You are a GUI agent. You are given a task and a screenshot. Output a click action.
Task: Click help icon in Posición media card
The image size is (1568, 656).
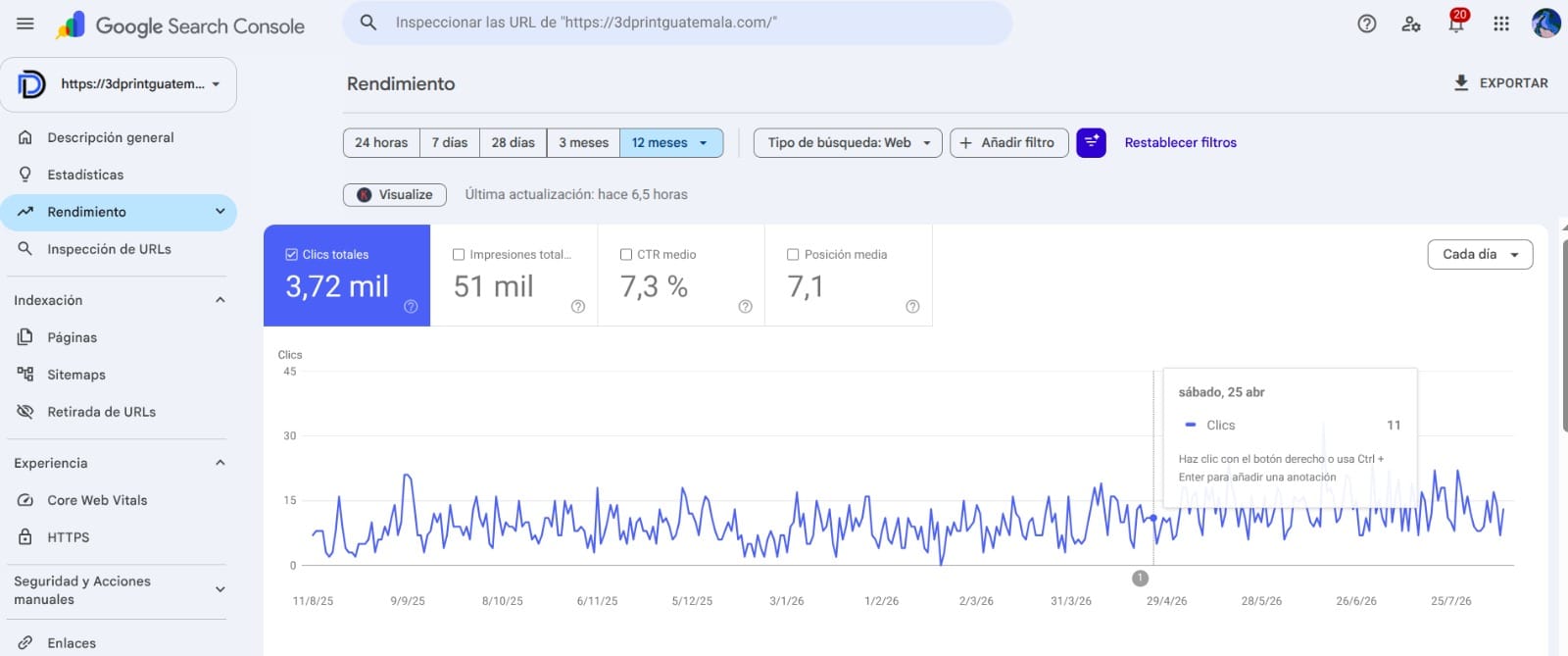912,307
